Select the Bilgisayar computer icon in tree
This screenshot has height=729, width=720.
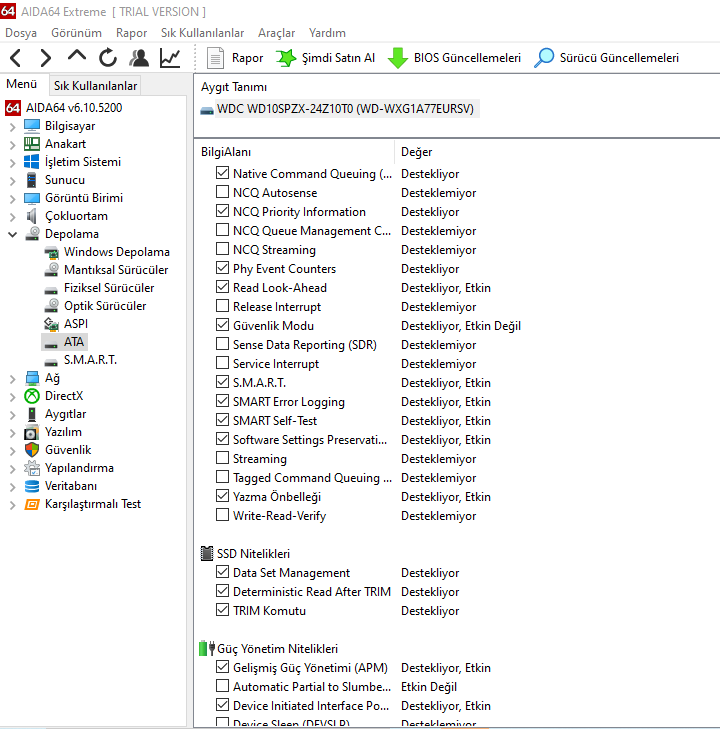coord(32,126)
